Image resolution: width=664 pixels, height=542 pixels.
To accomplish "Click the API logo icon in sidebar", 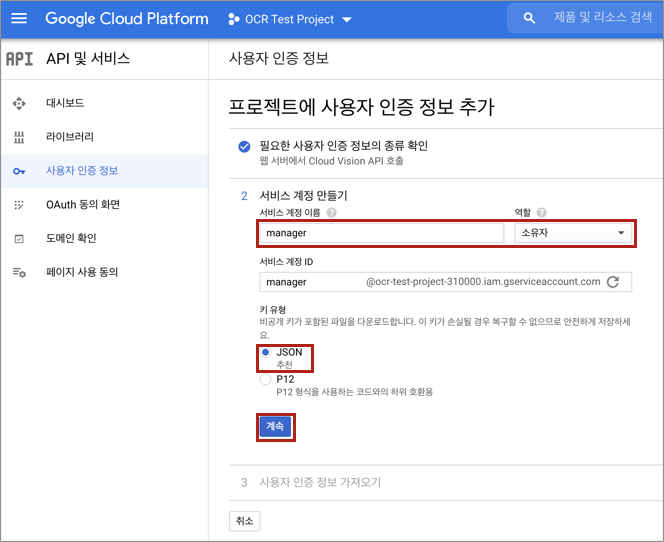I will (19, 59).
